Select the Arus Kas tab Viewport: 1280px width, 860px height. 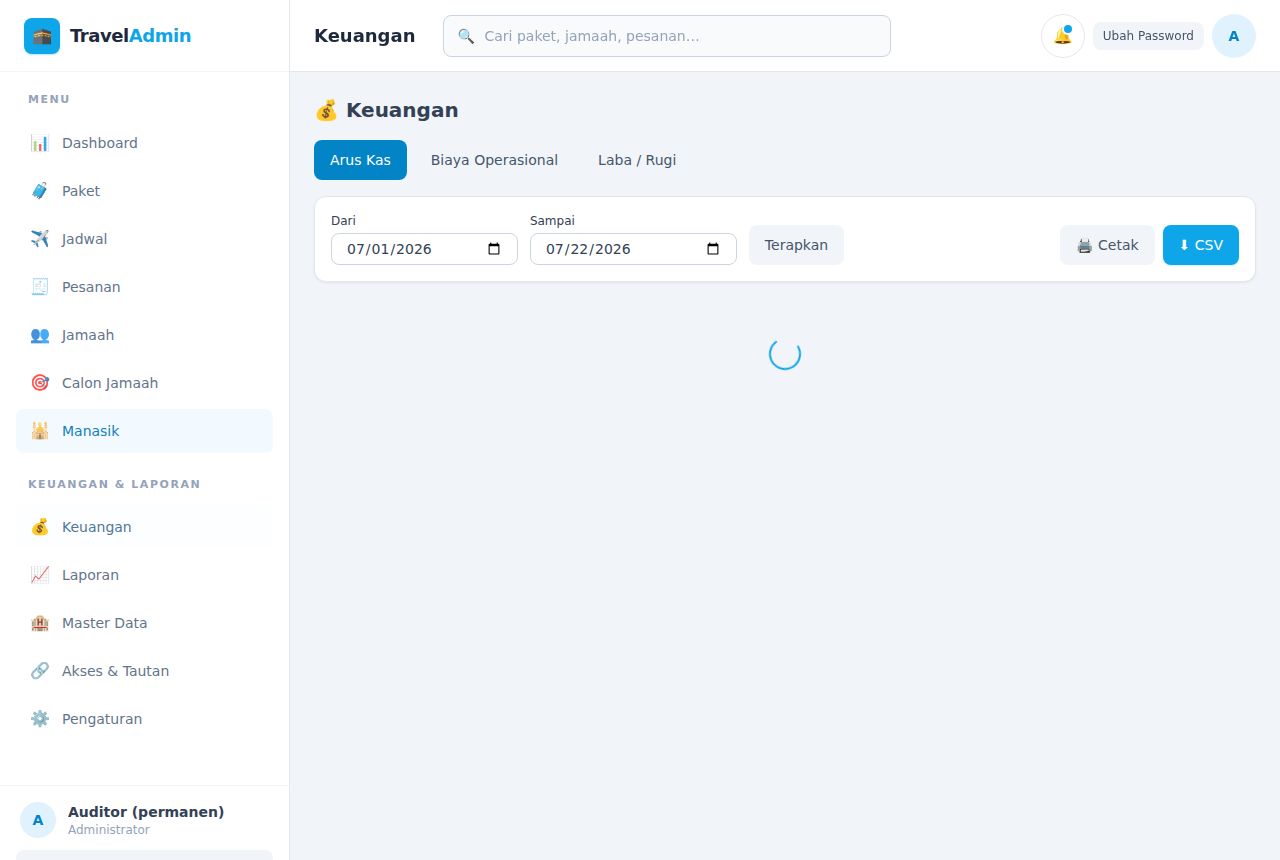click(360, 160)
